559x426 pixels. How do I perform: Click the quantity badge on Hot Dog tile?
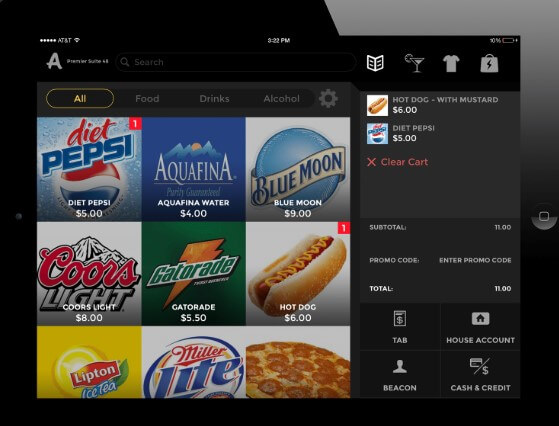coord(344,228)
